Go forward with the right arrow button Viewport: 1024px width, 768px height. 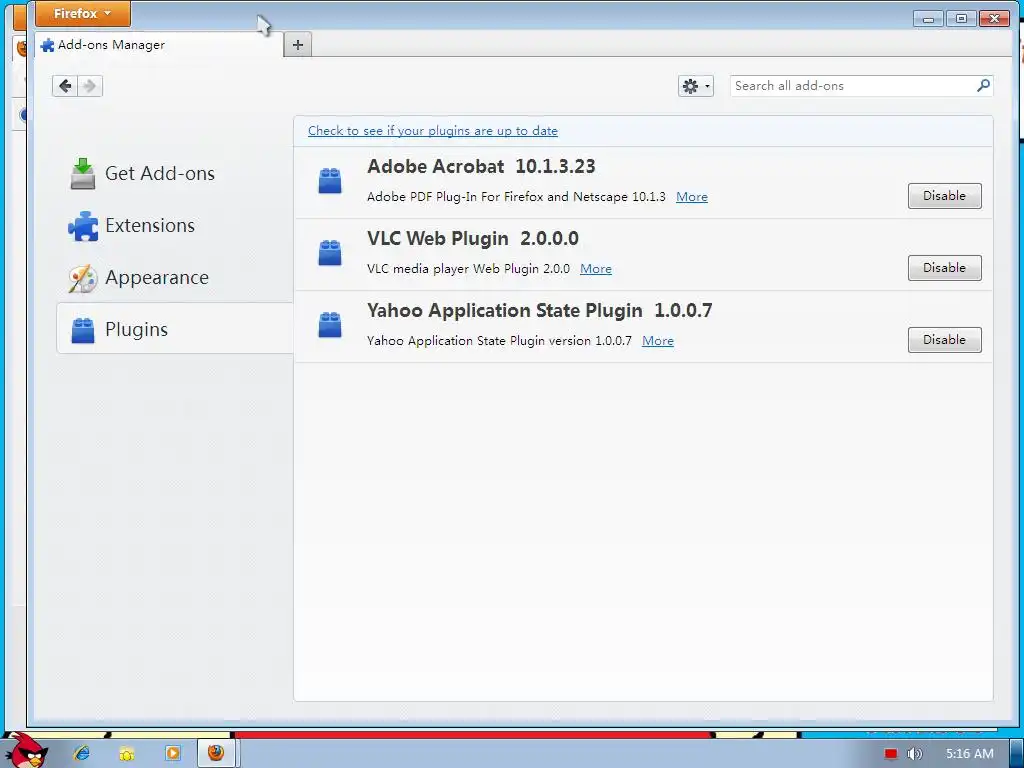coord(90,86)
